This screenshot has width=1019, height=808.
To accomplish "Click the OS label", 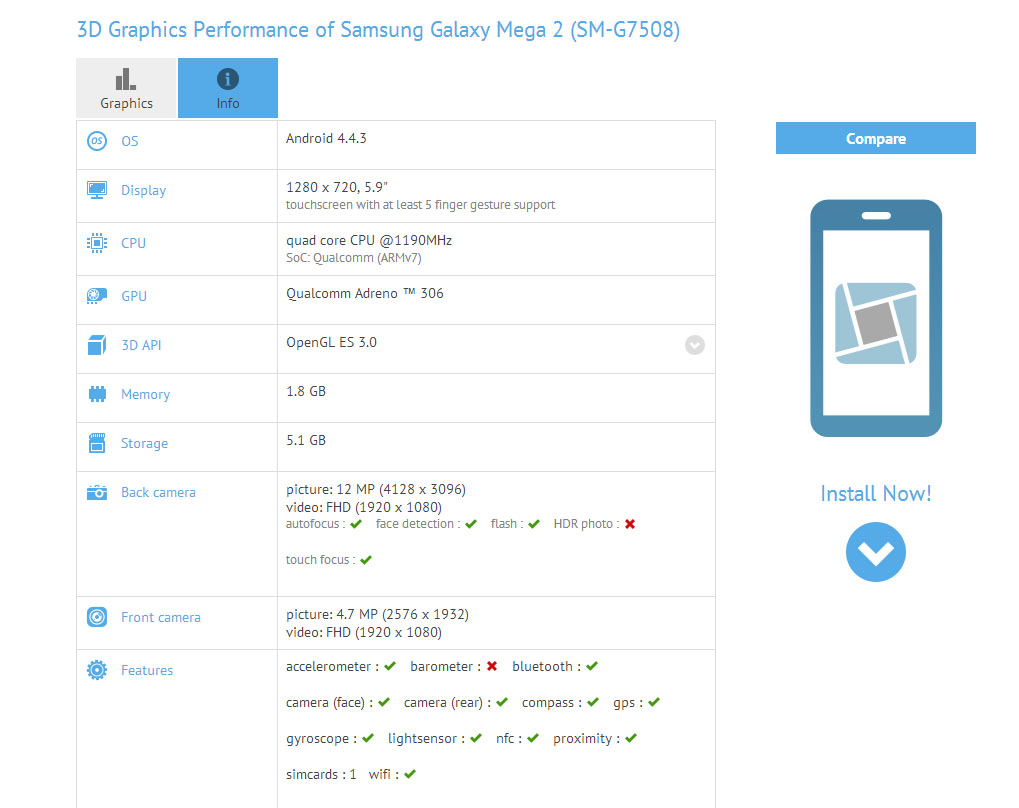I will click(129, 141).
